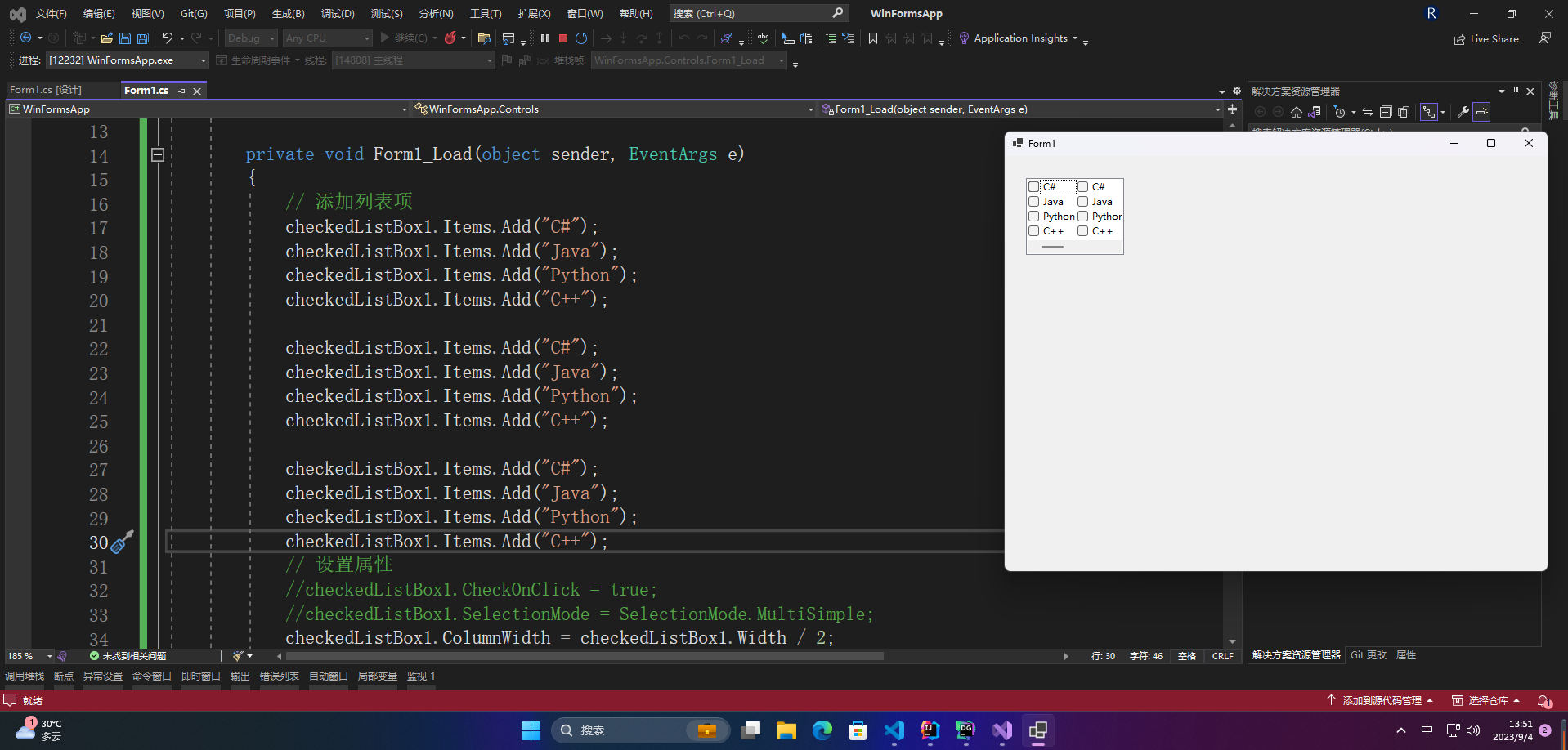The image size is (1568, 750).
Task: Open the 工具(T) menu
Action: 486,14
